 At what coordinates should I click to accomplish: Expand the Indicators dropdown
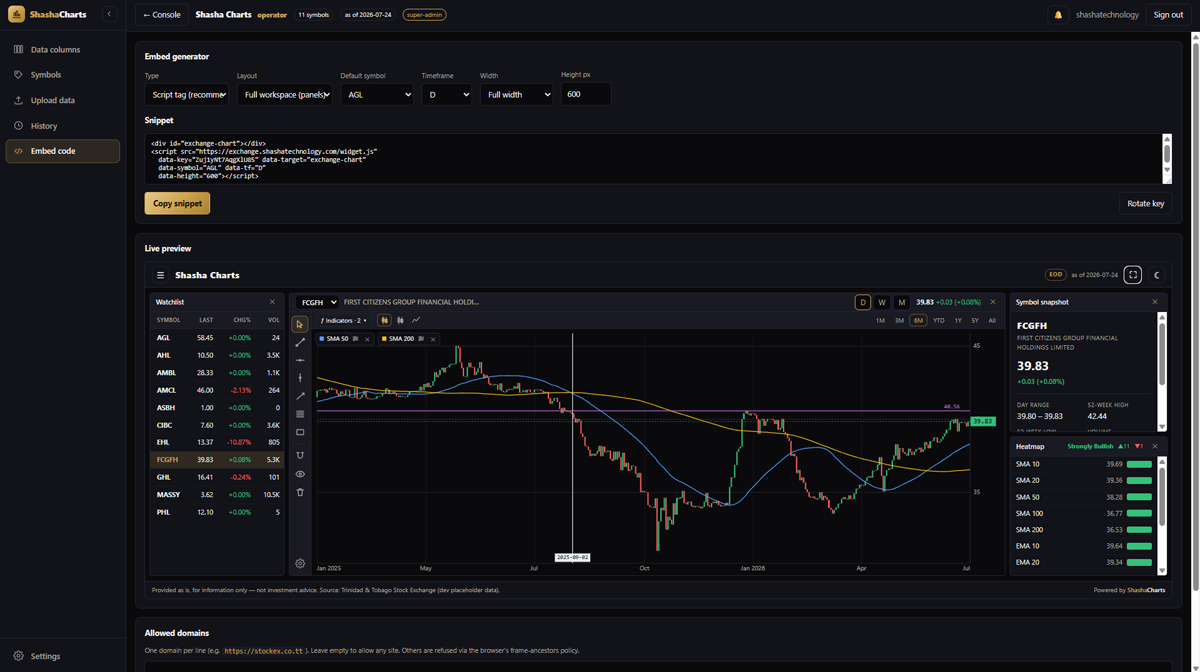click(x=344, y=320)
